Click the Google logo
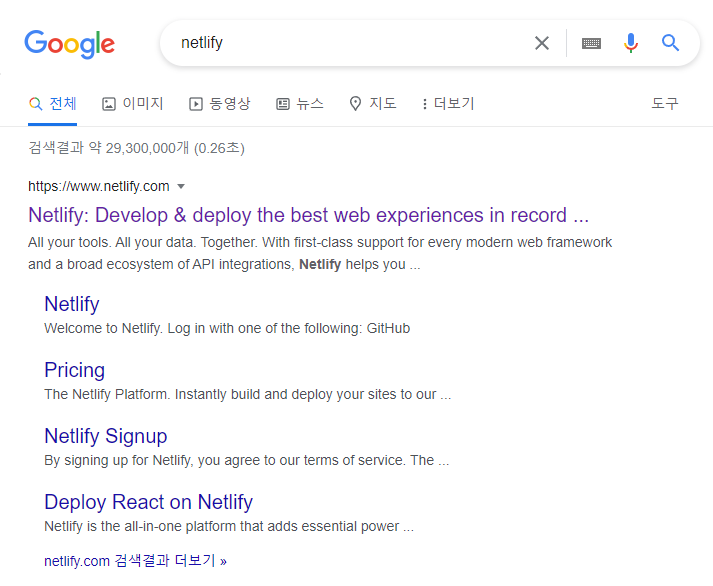 click(x=70, y=44)
